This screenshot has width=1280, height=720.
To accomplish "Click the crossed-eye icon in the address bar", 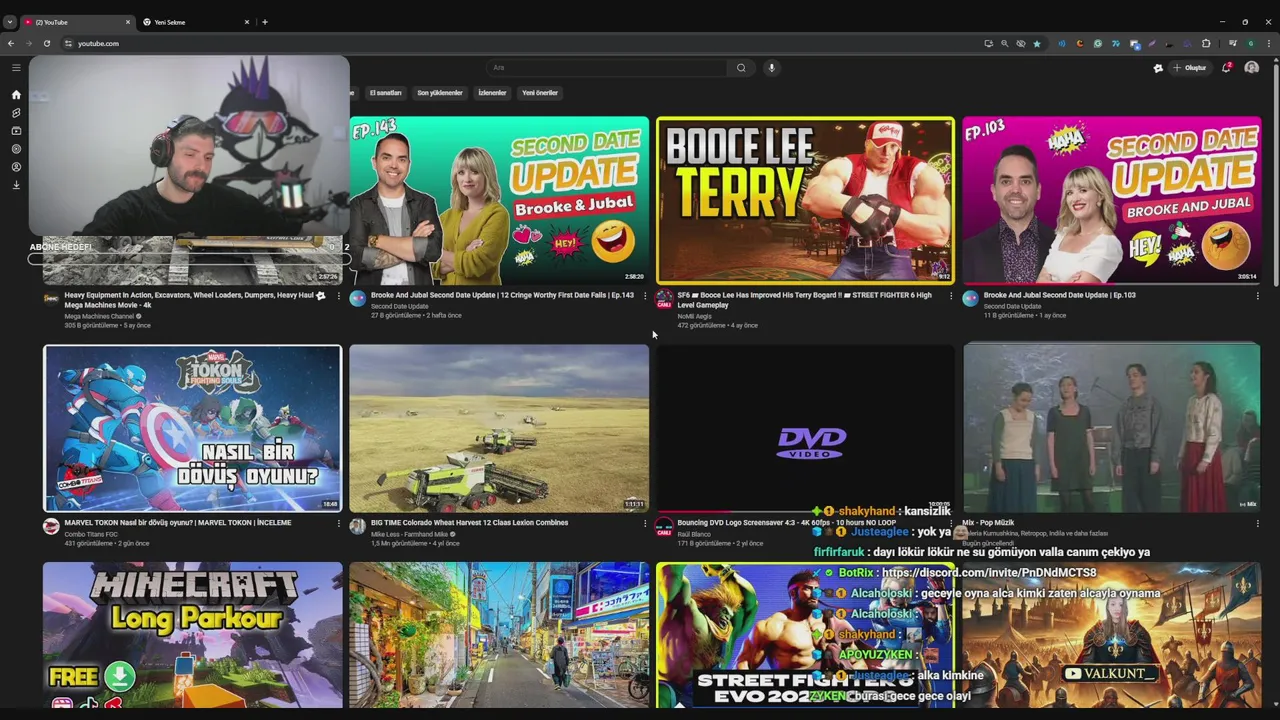I will point(1021,44).
